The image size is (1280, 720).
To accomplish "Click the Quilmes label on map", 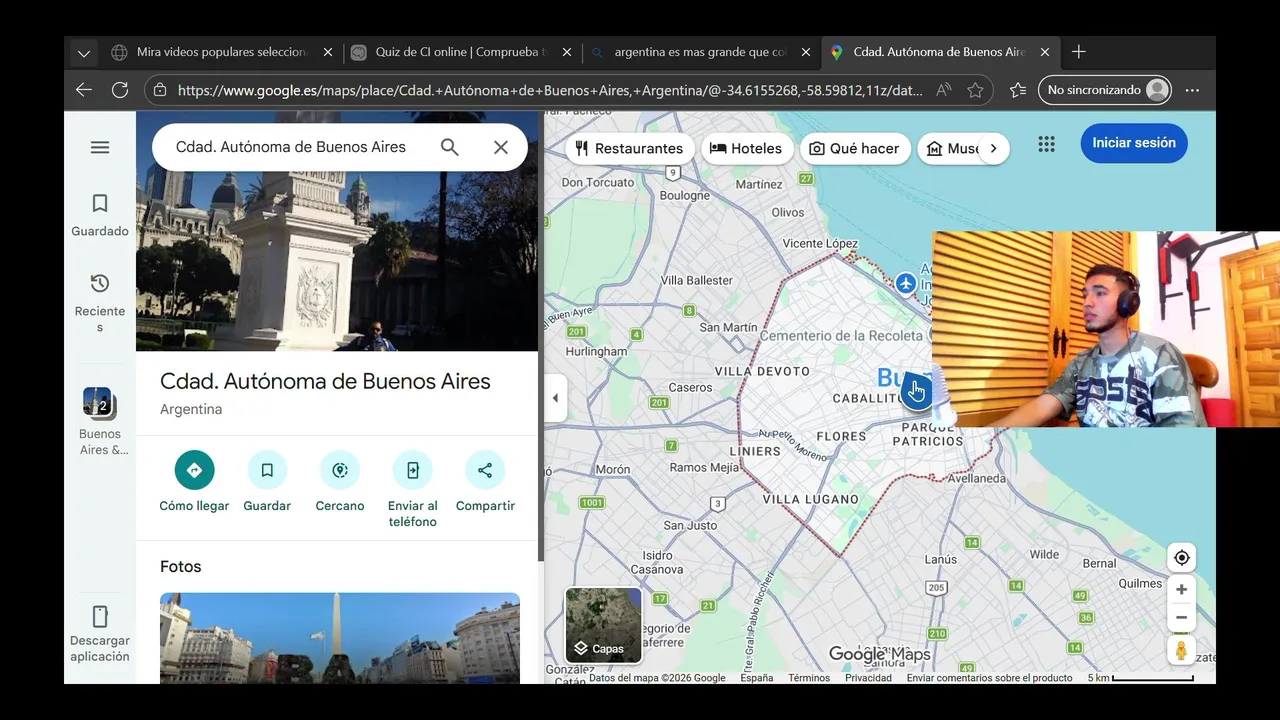I will click(1140, 583).
